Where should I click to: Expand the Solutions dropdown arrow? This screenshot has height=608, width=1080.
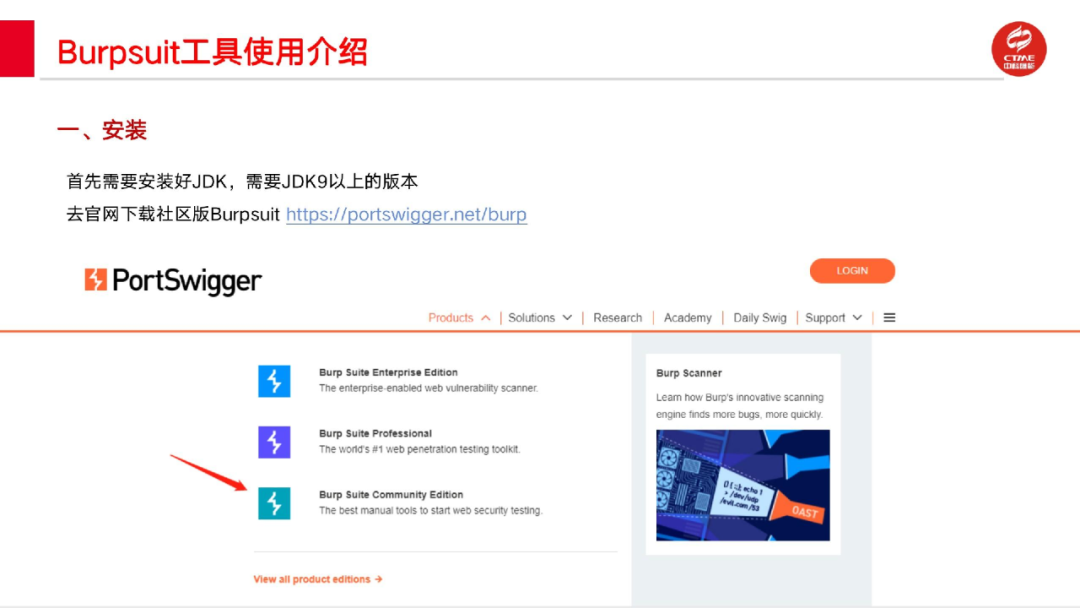[x=567, y=318]
